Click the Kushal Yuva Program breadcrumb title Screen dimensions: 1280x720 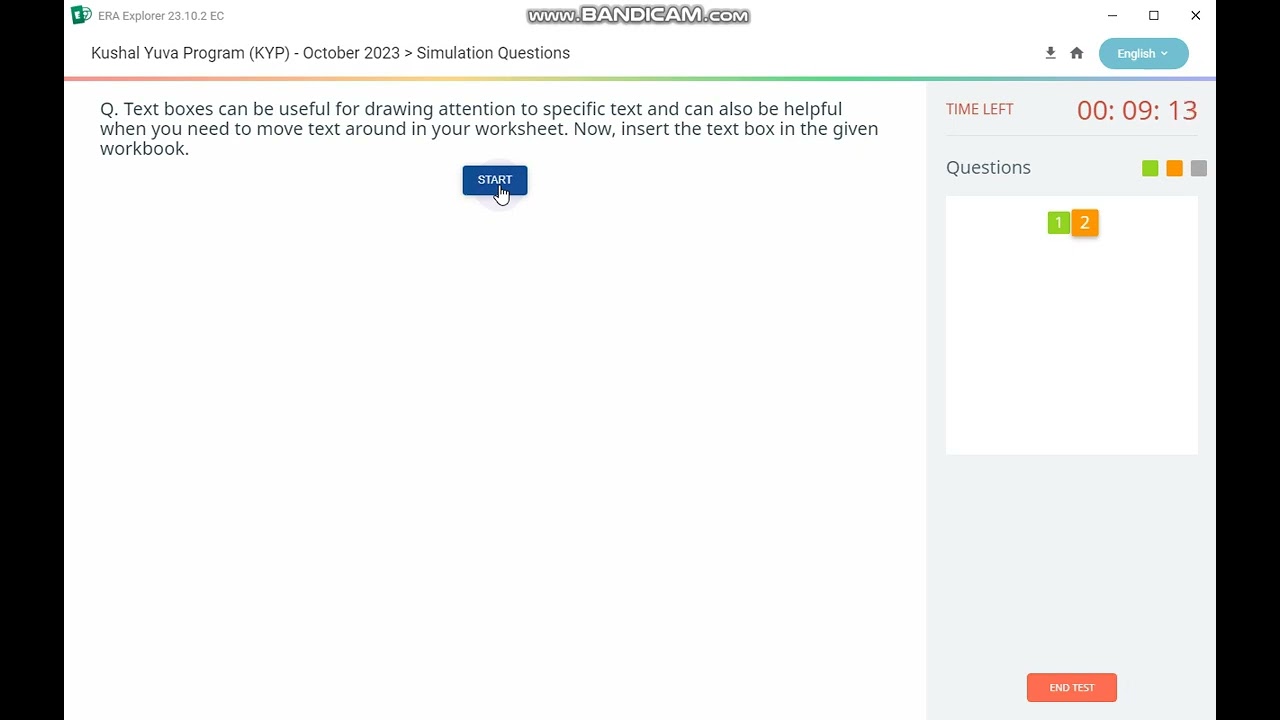pos(330,53)
